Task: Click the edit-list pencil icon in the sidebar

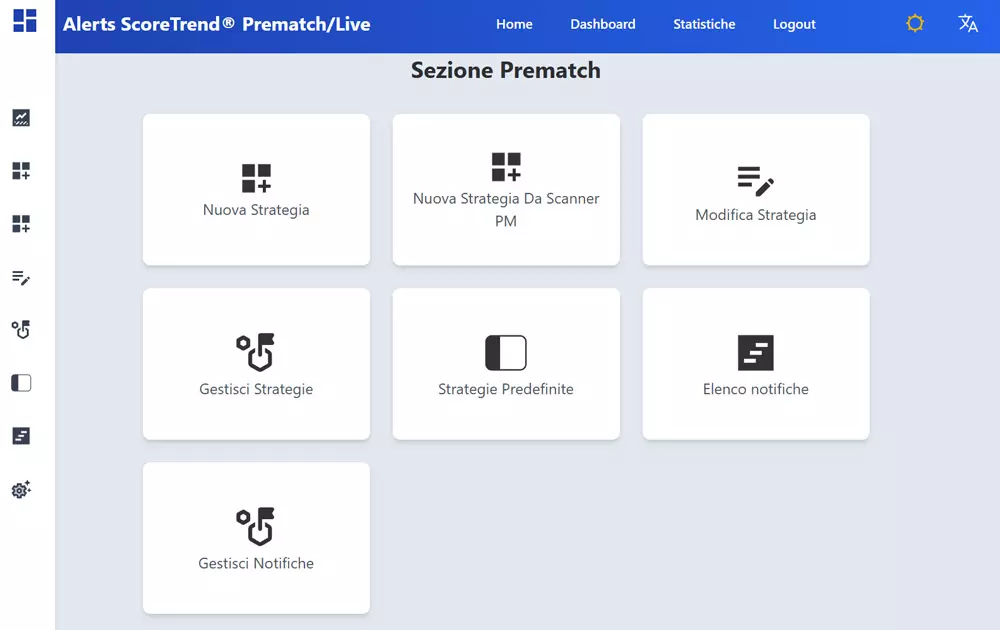Action: click(21, 278)
